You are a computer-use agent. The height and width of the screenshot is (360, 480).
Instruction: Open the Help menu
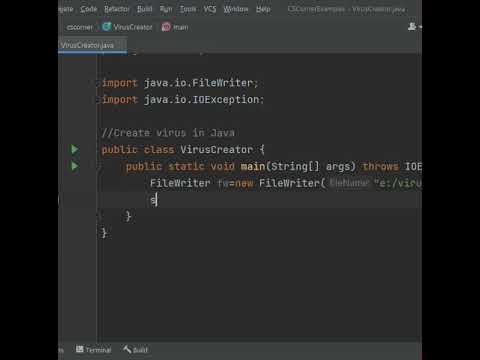coord(263,9)
